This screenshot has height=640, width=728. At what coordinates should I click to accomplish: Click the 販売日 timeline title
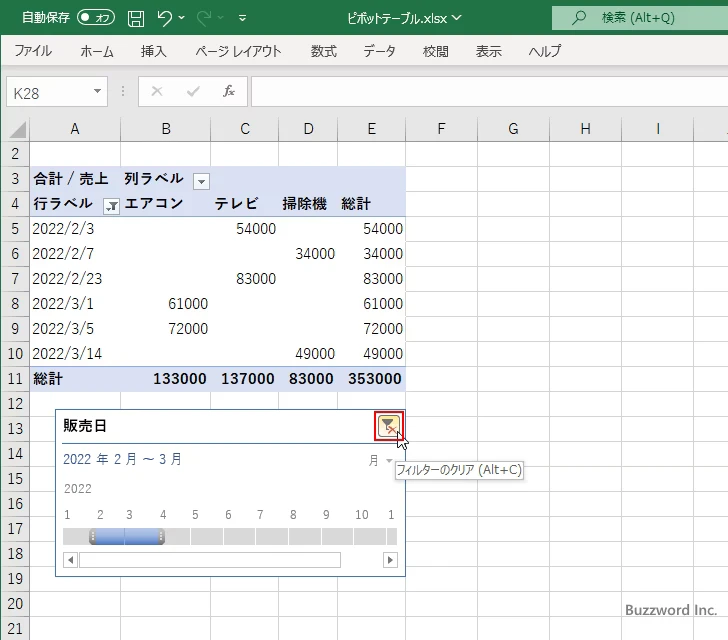click(x=85, y=425)
